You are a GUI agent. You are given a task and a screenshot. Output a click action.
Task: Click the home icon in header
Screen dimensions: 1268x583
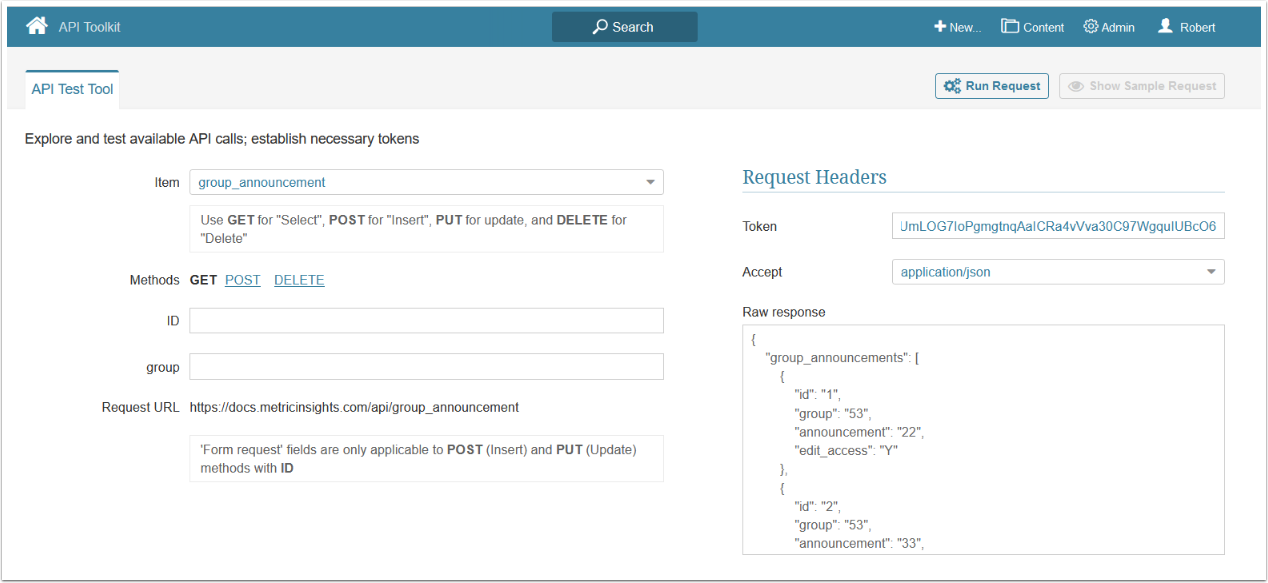coord(37,26)
